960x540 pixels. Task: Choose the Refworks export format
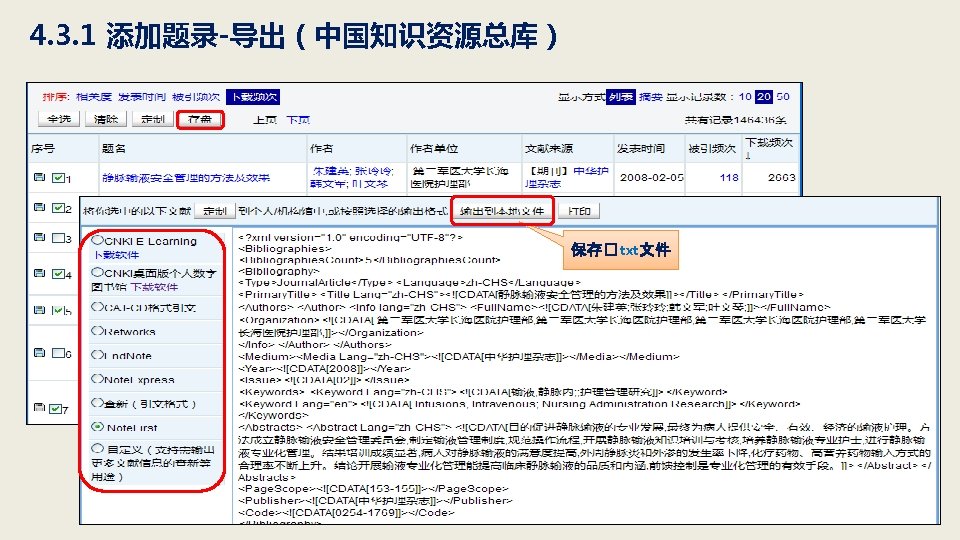pyautogui.click(x=97, y=331)
